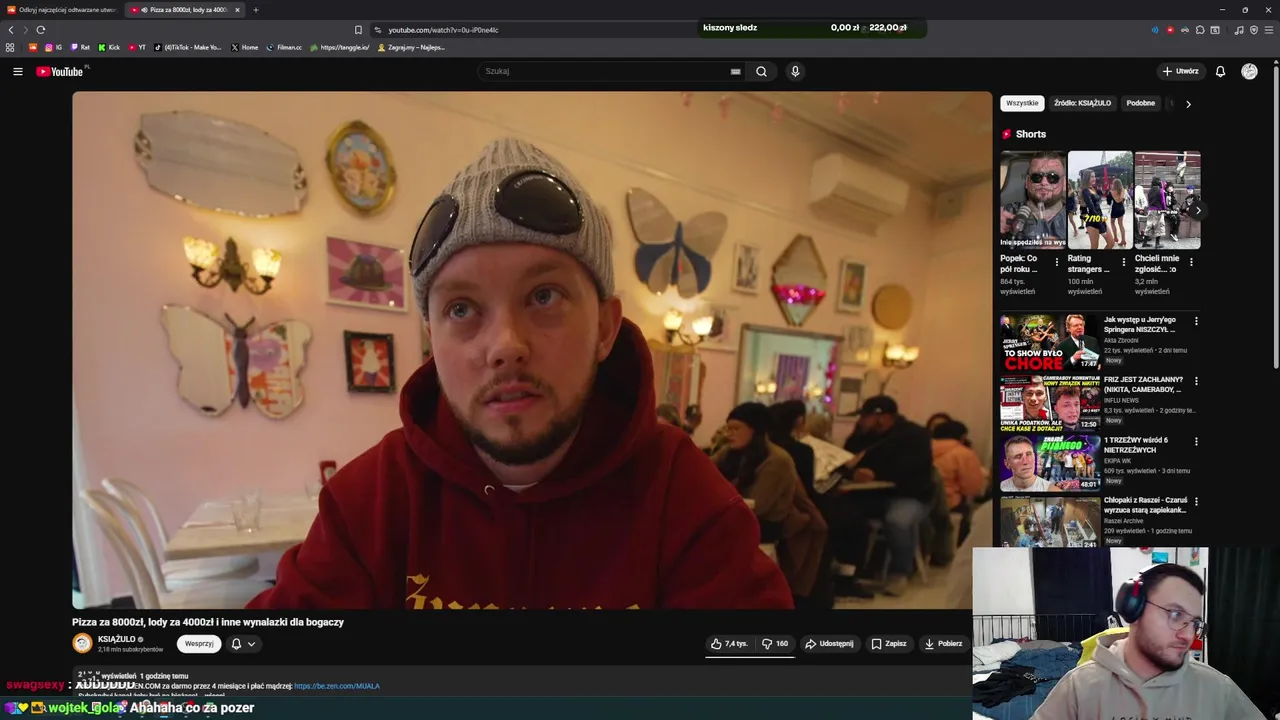Viewport: 1280px width, 720px height.
Task: Start voice search with the microphone
Action: point(795,71)
